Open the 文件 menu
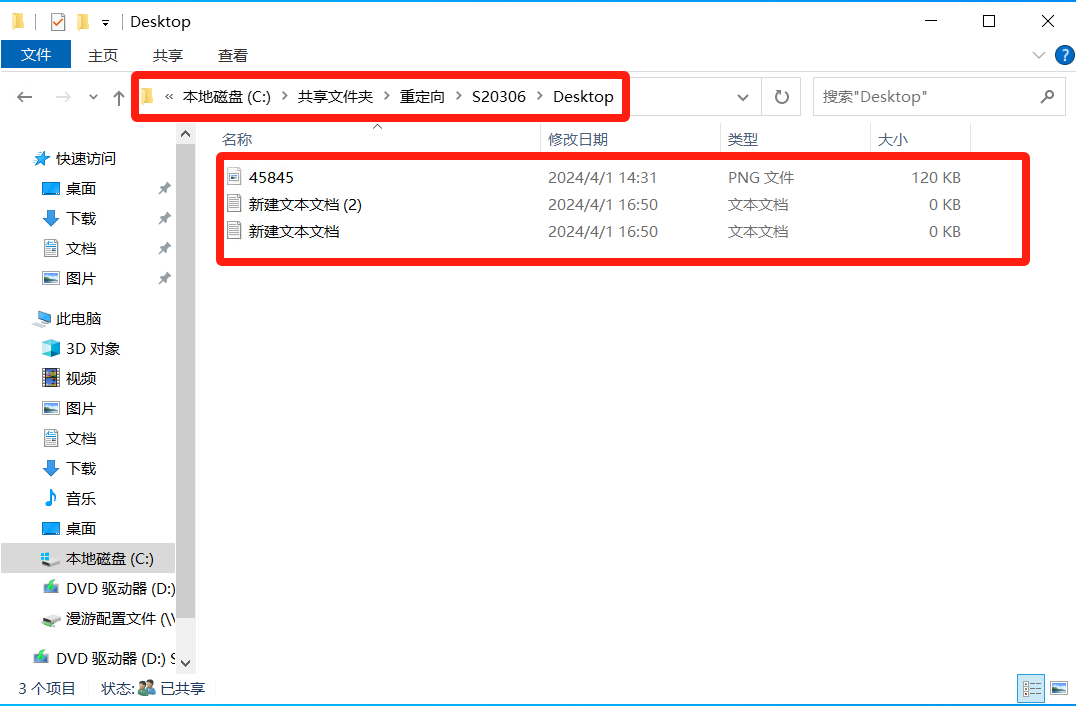 click(36, 55)
